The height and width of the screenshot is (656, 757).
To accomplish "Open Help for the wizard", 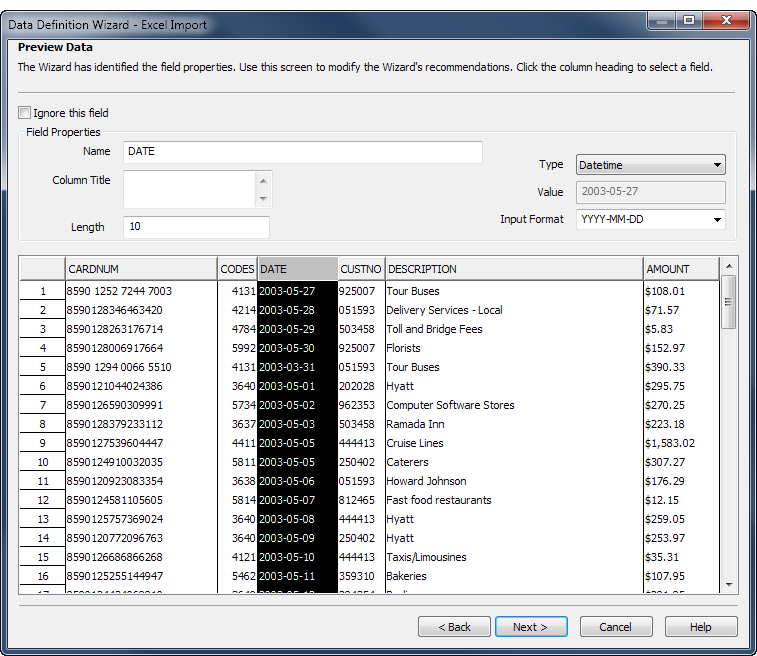I will (x=700, y=627).
